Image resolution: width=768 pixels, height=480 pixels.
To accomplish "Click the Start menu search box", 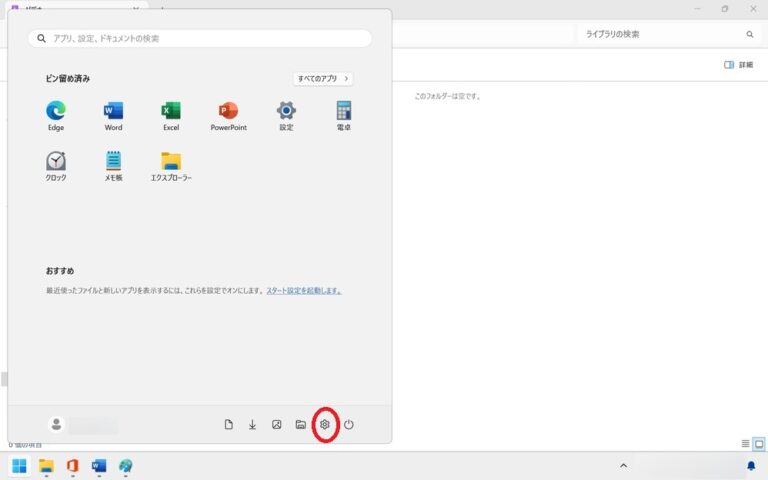I will (x=200, y=38).
